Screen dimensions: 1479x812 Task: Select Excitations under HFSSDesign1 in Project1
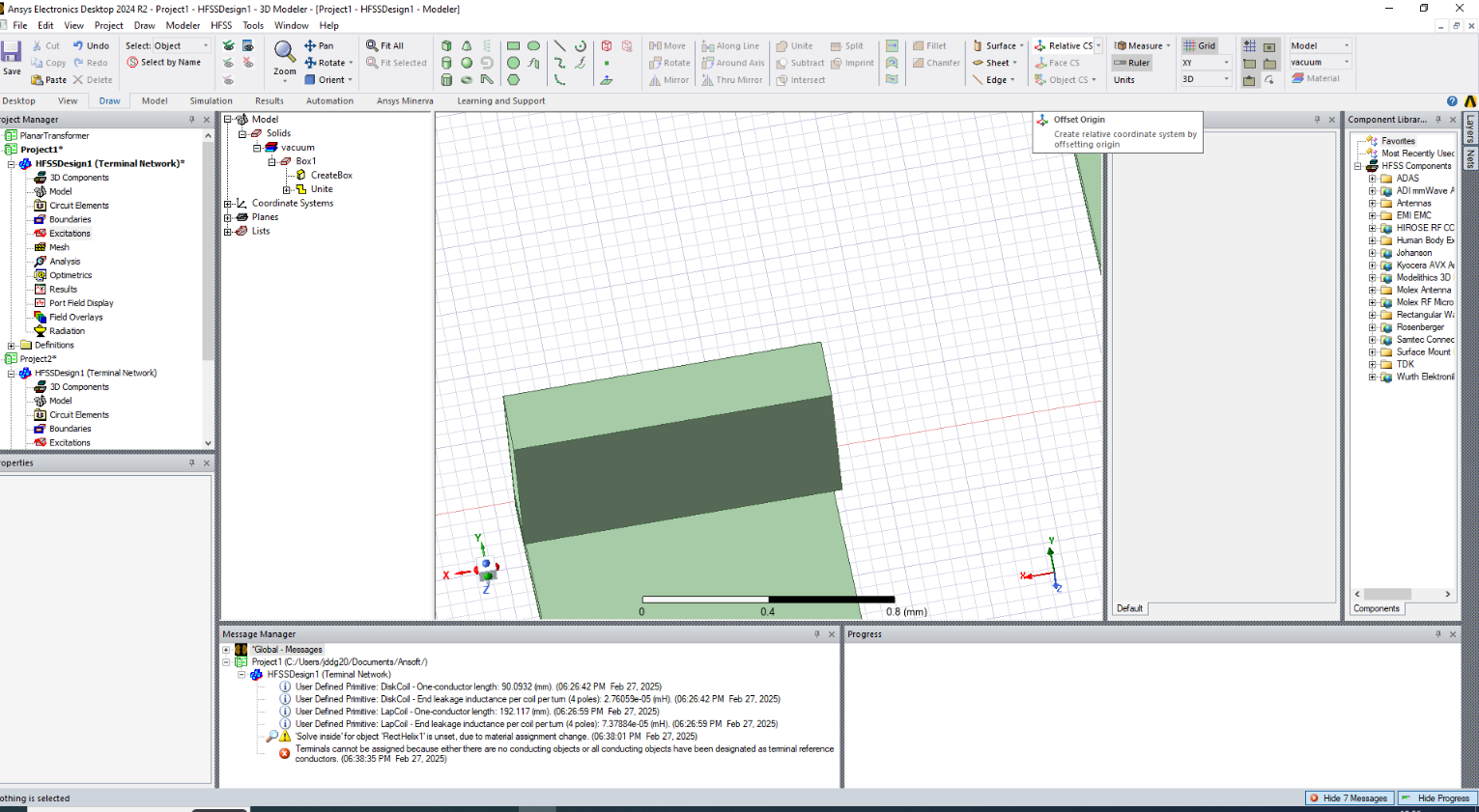point(70,234)
